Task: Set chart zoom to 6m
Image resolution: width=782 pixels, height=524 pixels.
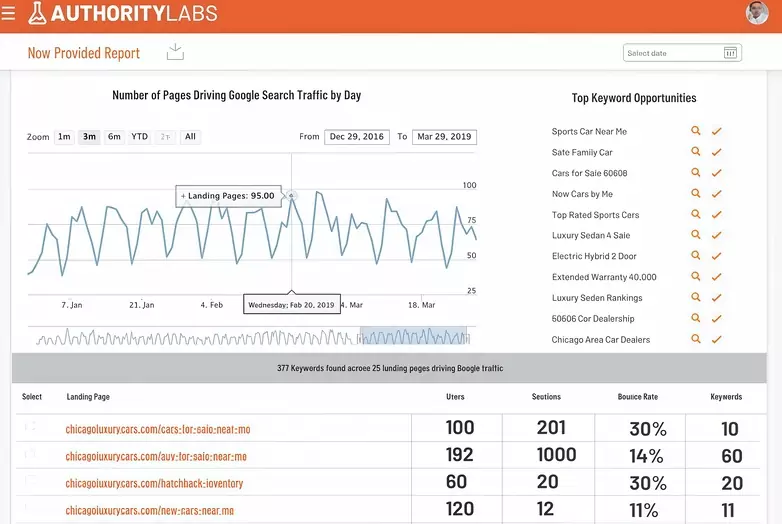Action: [114, 137]
